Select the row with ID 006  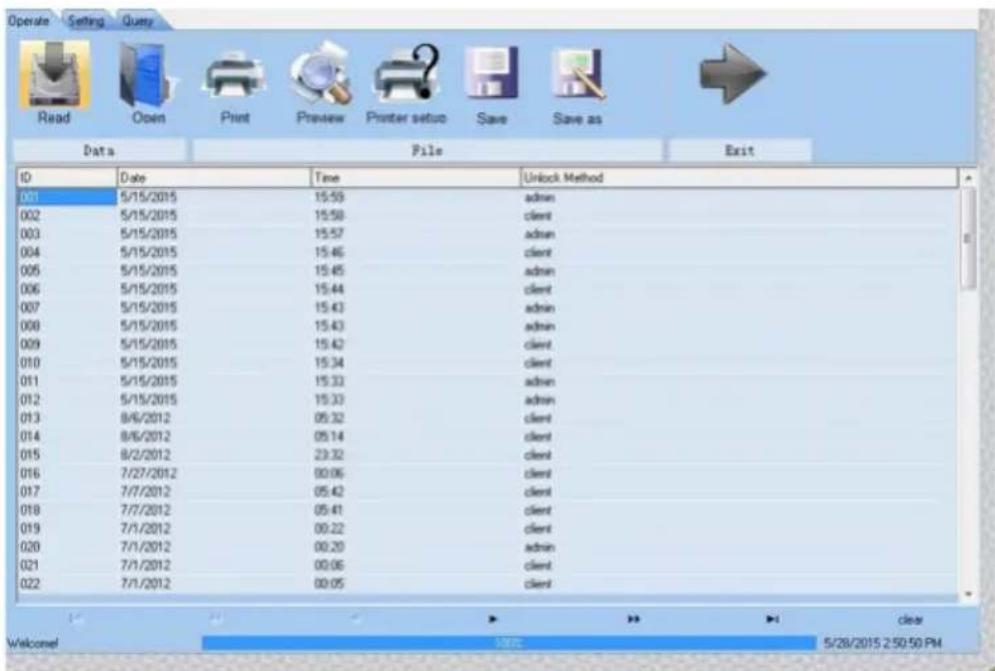pyautogui.click(x=487, y=289)
